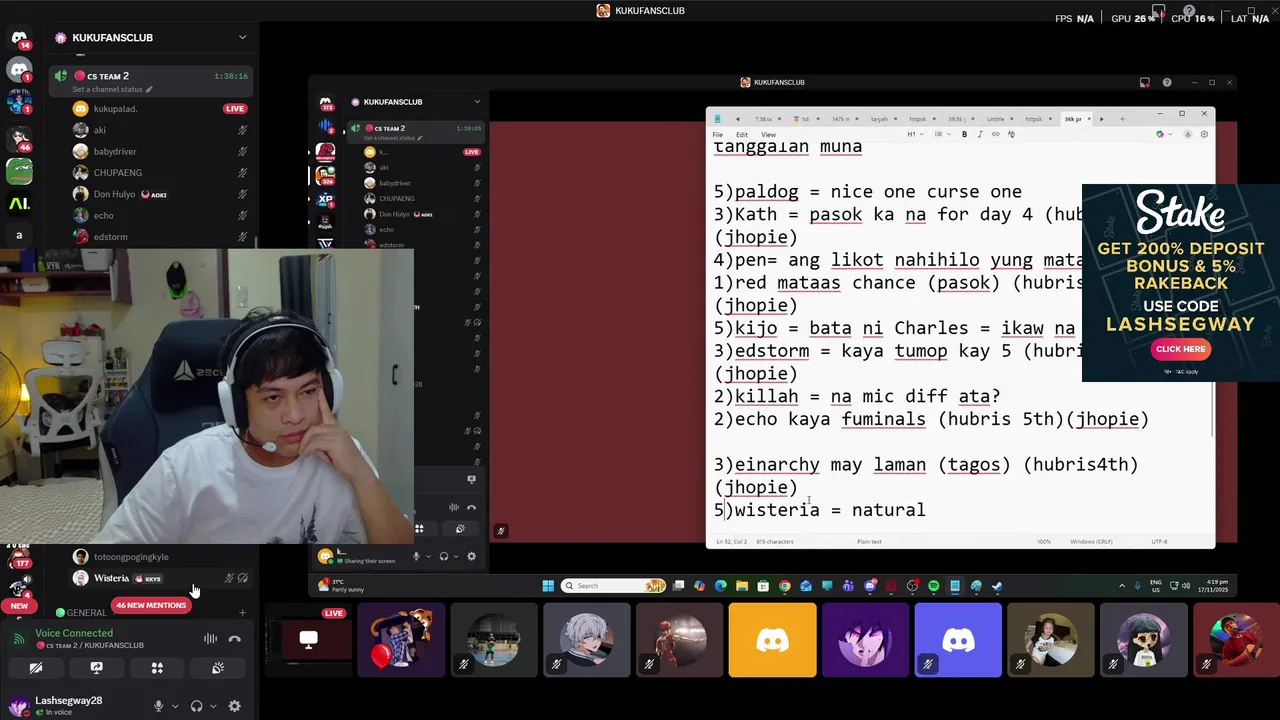Image resolution: width=1280 pixels, height=720 pixels.
Task: Open Discord direct messages home icon
Action: (x=19, y=38)
